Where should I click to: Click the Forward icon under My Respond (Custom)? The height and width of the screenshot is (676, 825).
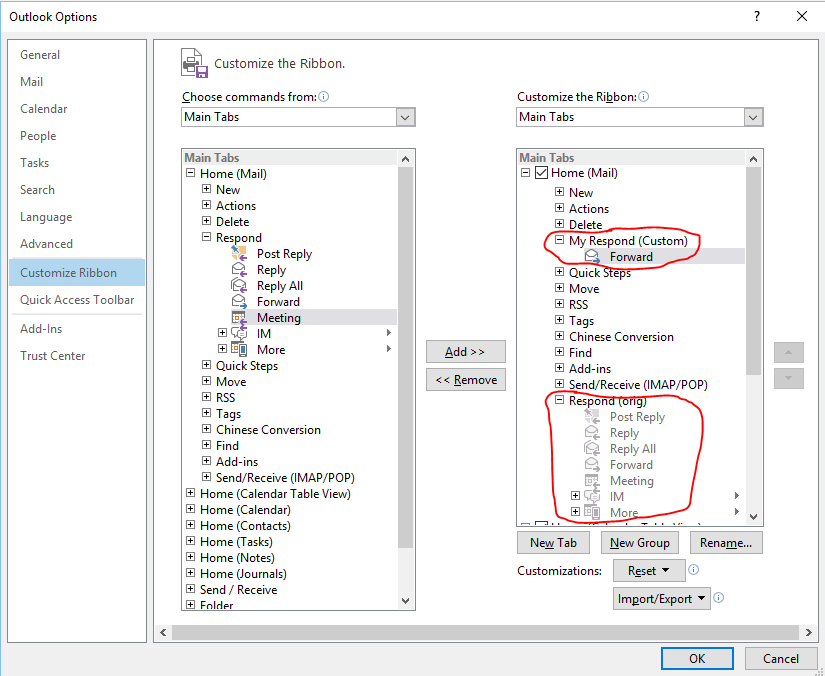(592, 257)
